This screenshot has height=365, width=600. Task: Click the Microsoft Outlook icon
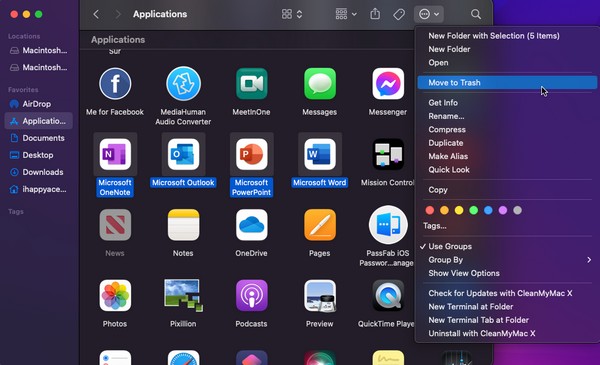pos(183,154)
